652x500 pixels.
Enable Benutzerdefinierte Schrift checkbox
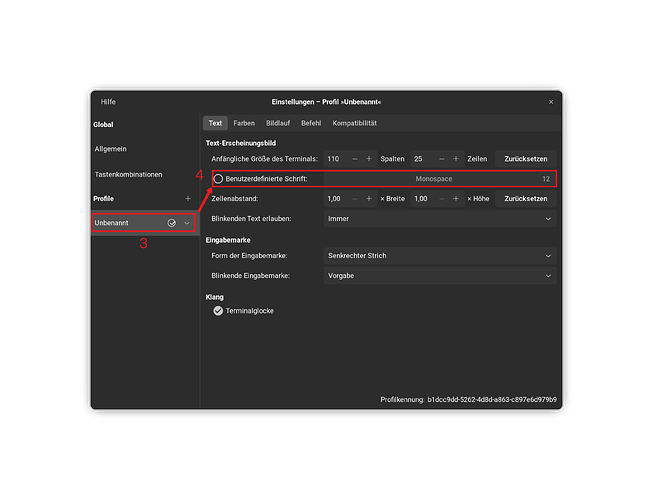click(218, 179)
